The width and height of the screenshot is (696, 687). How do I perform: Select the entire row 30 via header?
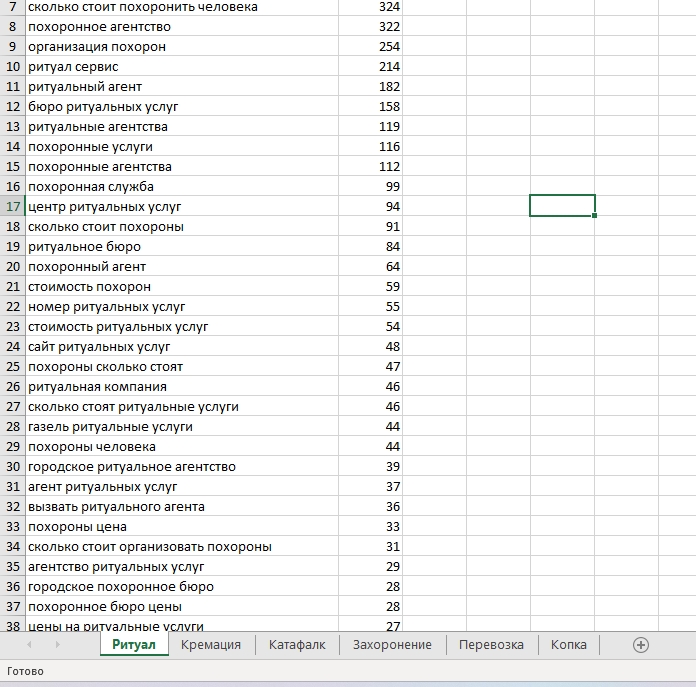tap(13, 467)
